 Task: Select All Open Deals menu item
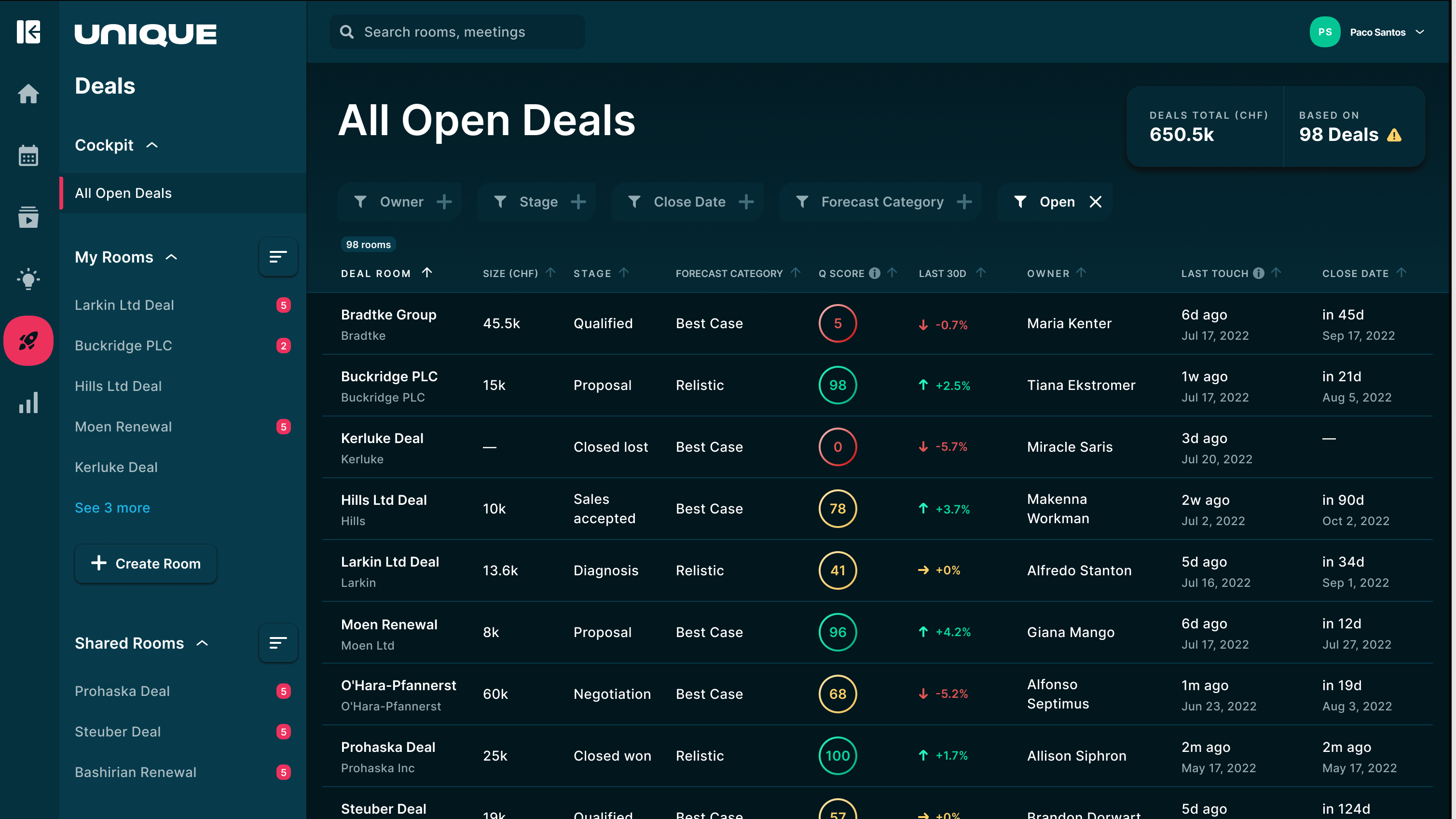[x=123, y=193]
